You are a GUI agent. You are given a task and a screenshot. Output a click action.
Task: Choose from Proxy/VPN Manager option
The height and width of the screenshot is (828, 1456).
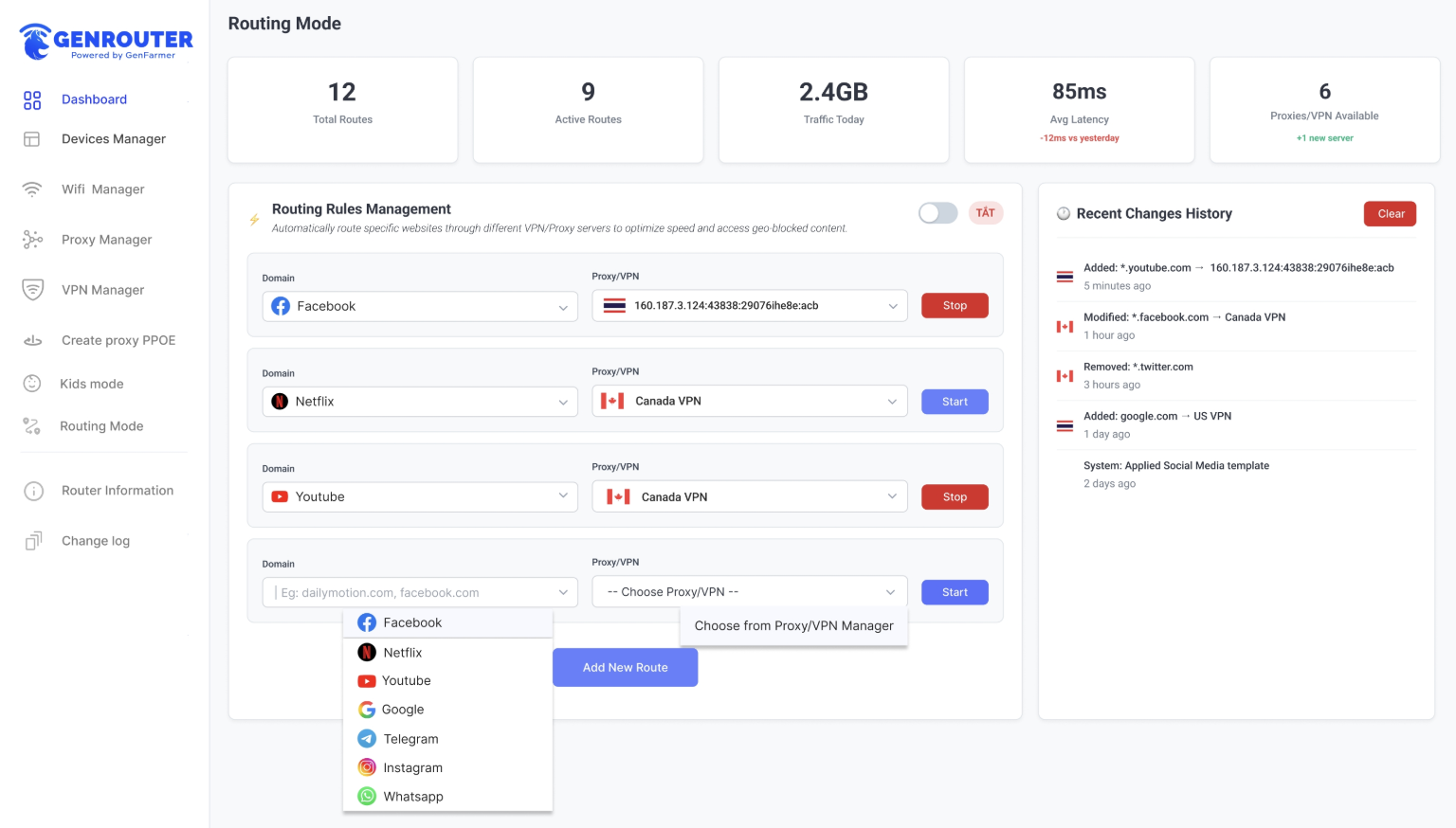794,626
